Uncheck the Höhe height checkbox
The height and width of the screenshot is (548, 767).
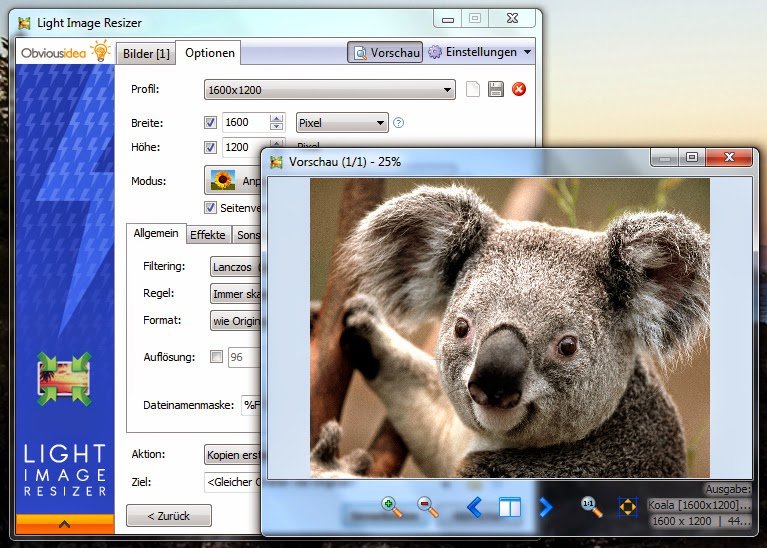(x=210, y=147)
